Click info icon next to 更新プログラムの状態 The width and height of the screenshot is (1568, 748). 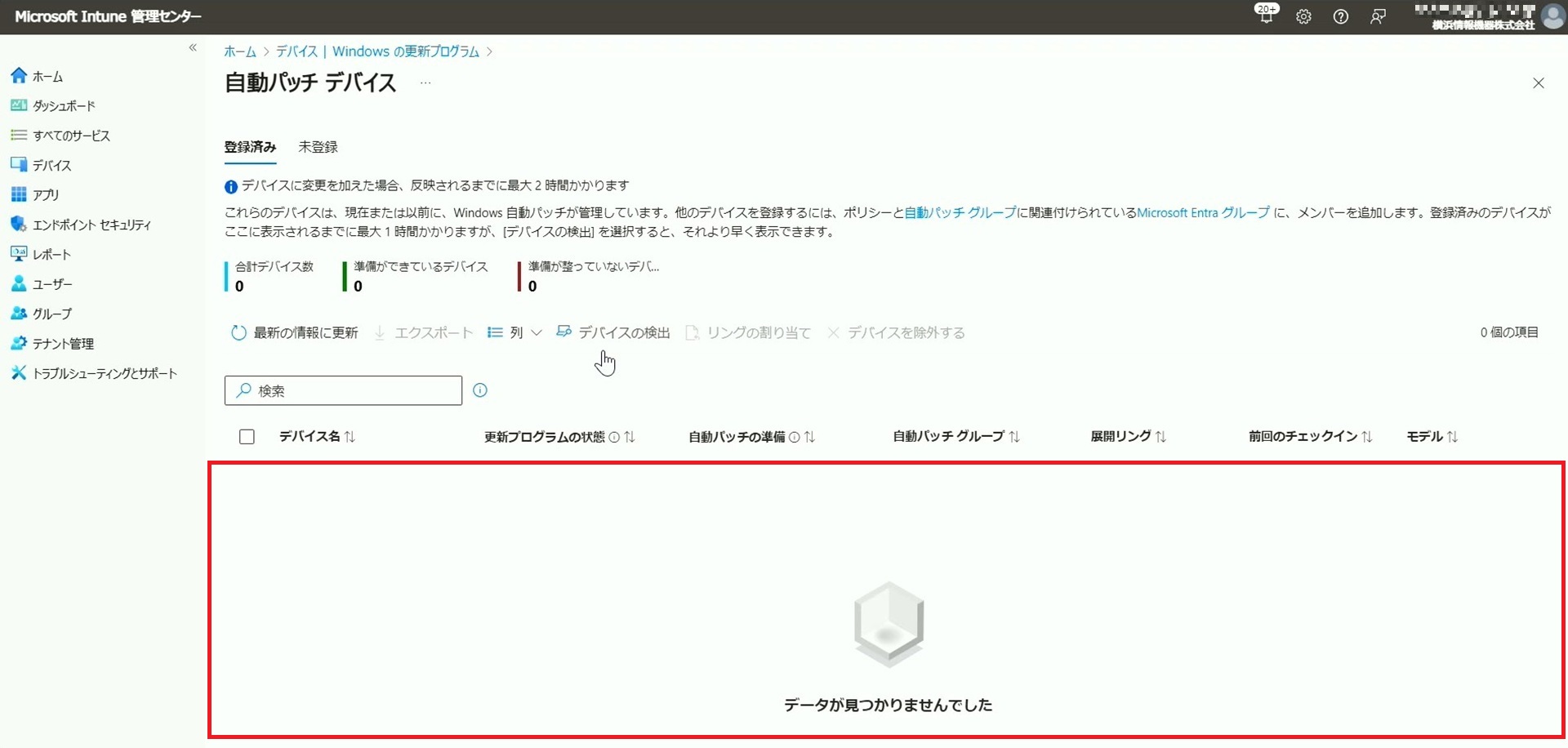click(614, 437)
